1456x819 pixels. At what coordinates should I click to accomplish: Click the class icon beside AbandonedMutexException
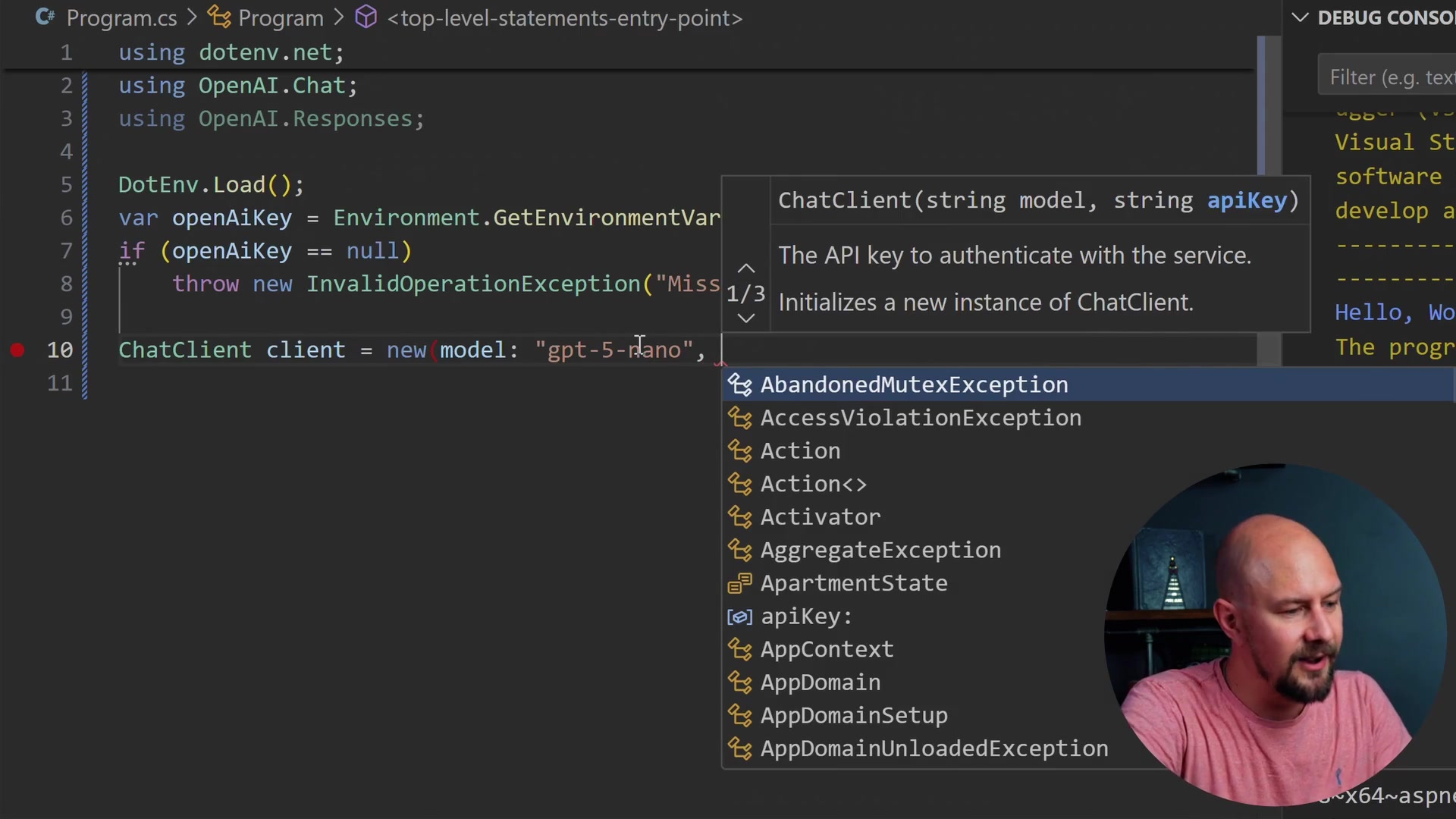point(739,384)
